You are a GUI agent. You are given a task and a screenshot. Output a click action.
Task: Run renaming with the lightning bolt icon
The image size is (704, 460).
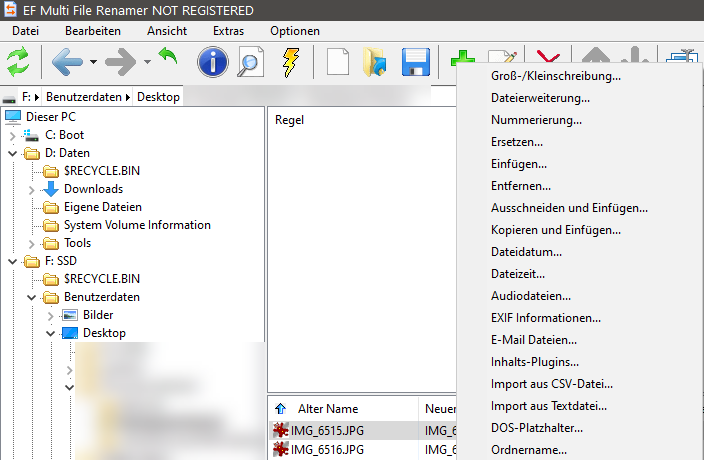click(291, 62)
